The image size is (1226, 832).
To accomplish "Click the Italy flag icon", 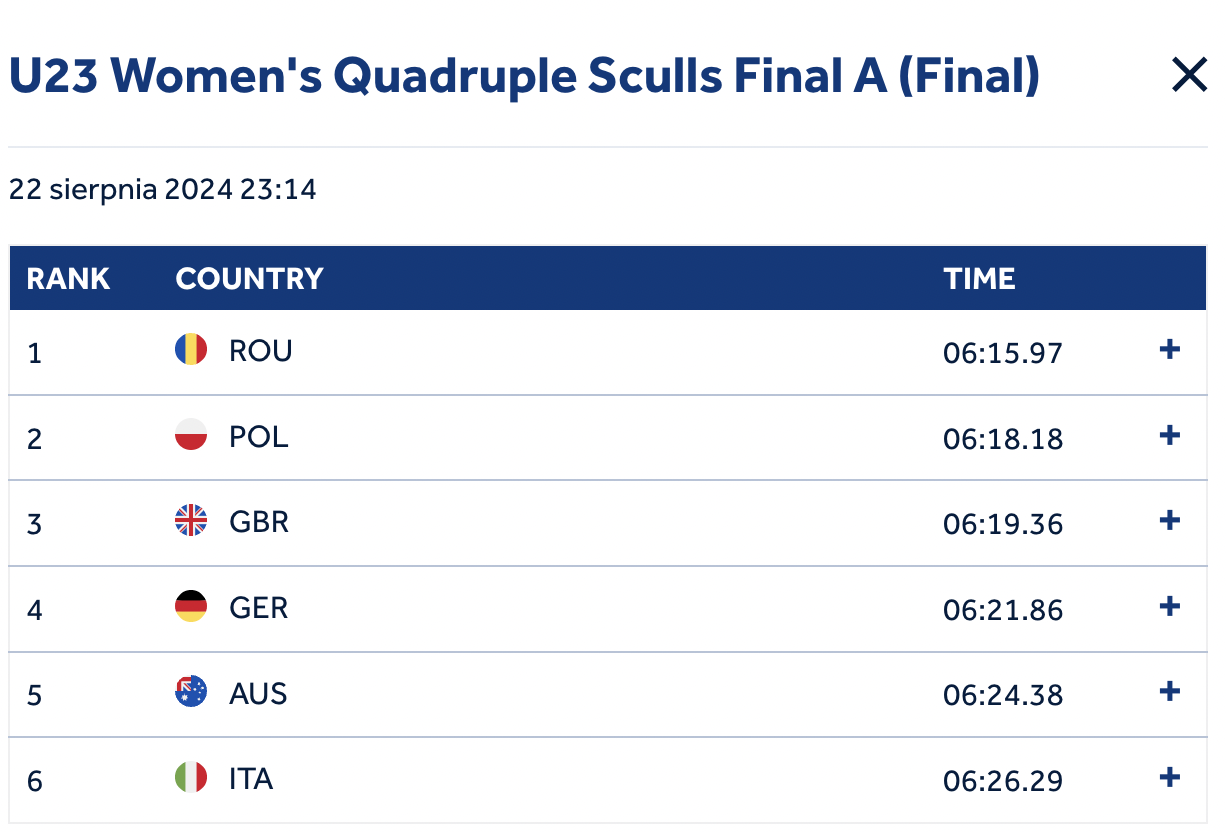I will pos(191,778).
